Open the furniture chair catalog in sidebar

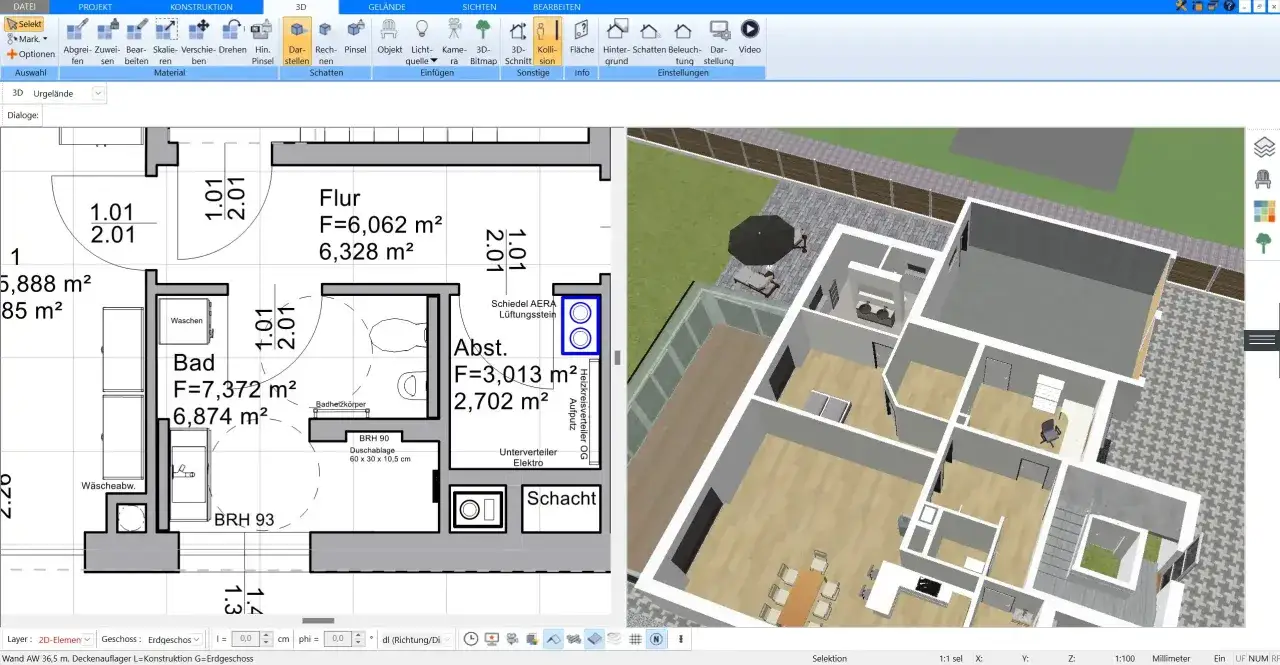pyautogui.click(x=1265, y=180)
